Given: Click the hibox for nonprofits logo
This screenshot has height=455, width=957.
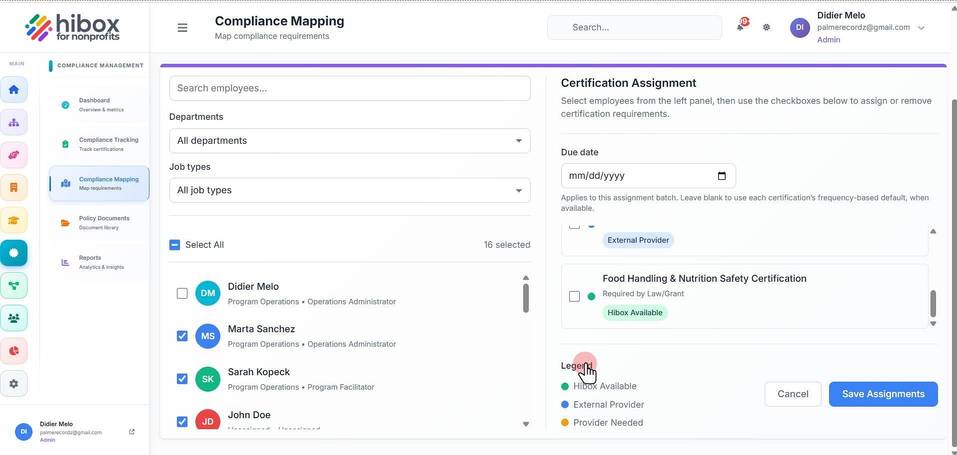Looking at the screenshot, I should 73,27.
